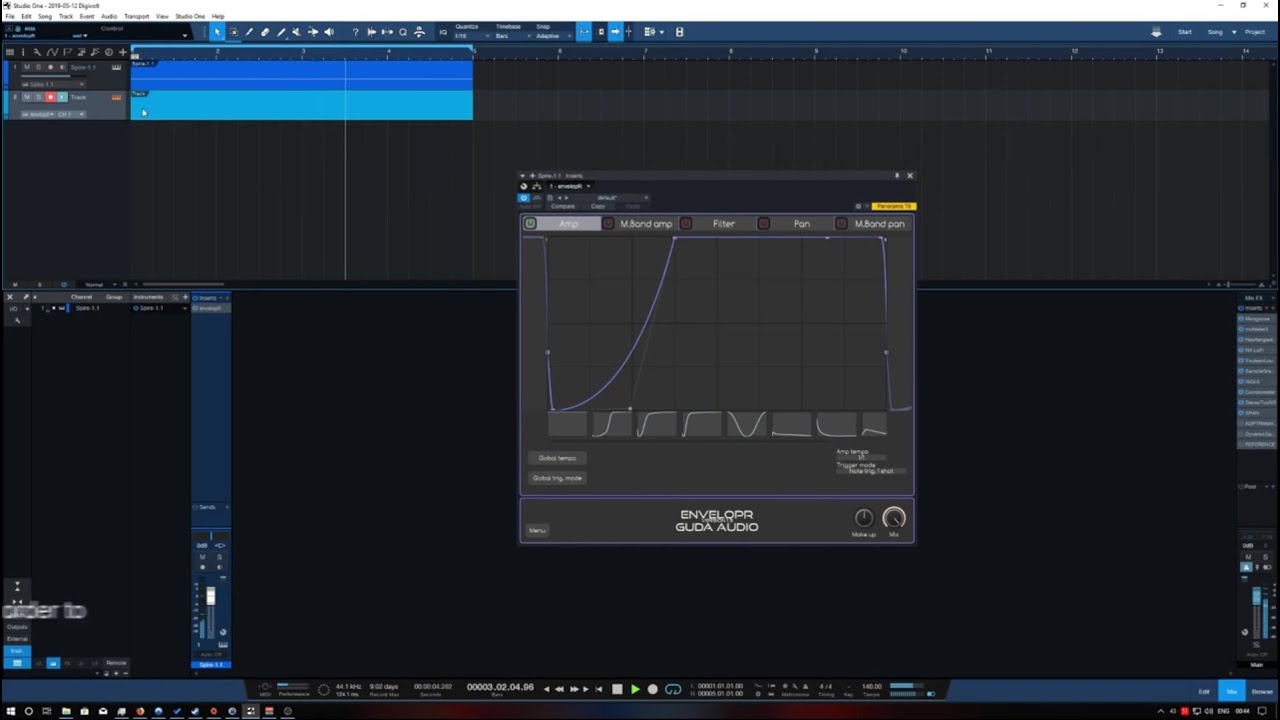Toggle the M.Band pan power button
This screenshot has width=1280, height=720.
842,224
